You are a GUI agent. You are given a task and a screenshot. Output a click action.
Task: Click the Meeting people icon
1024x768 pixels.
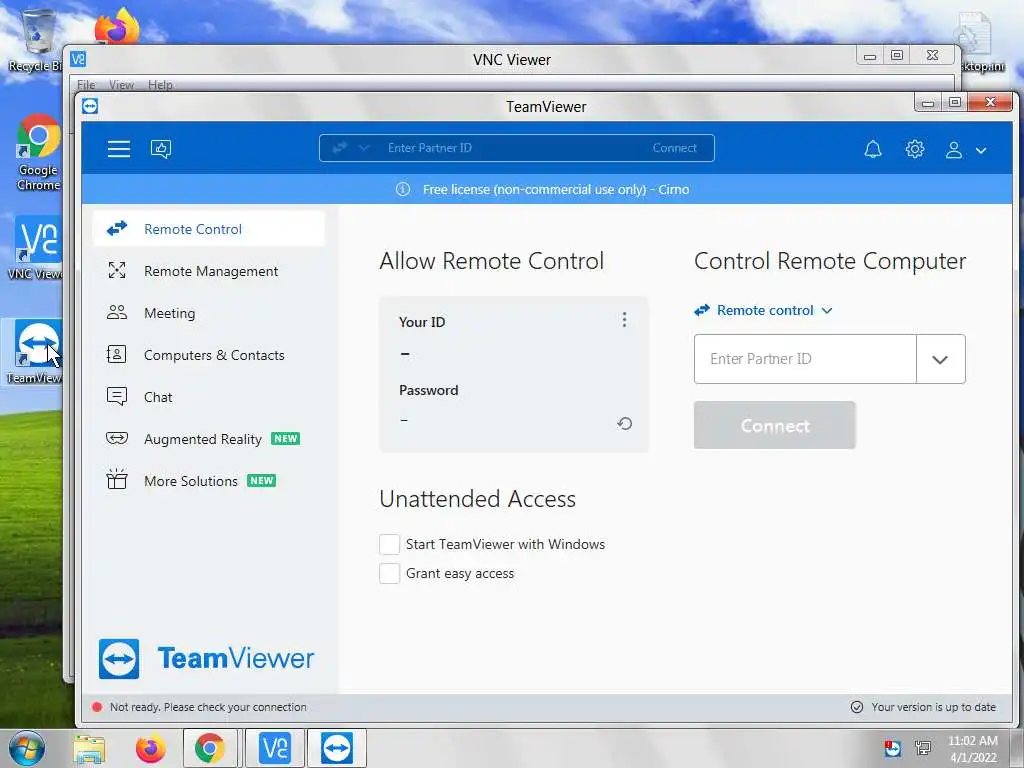coord(117,312)
